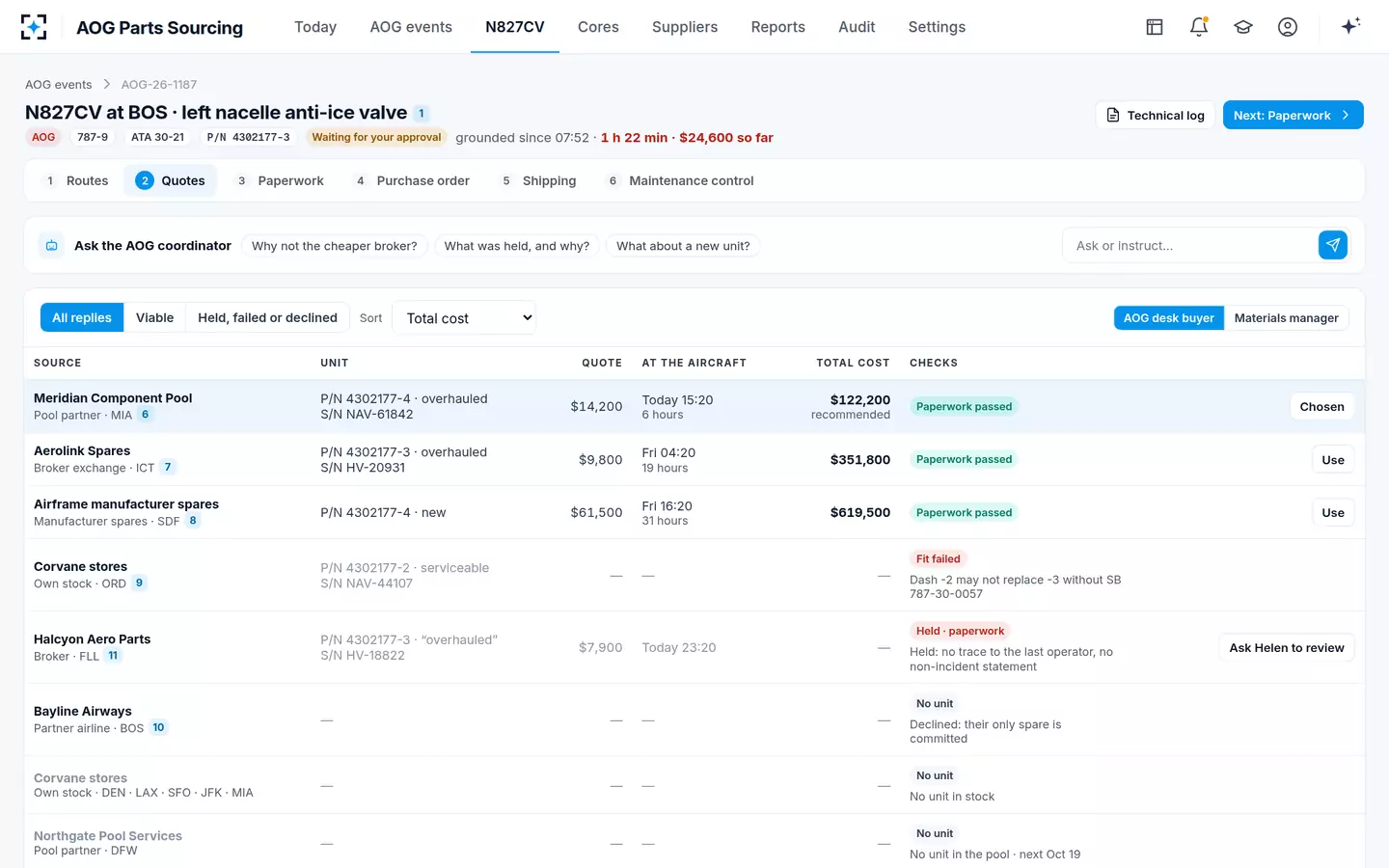Open the graduation cap help icon
Image resolution: width=1389 pixels, height=868 pixels.
pyautogui.click(x=1243, y=27)
